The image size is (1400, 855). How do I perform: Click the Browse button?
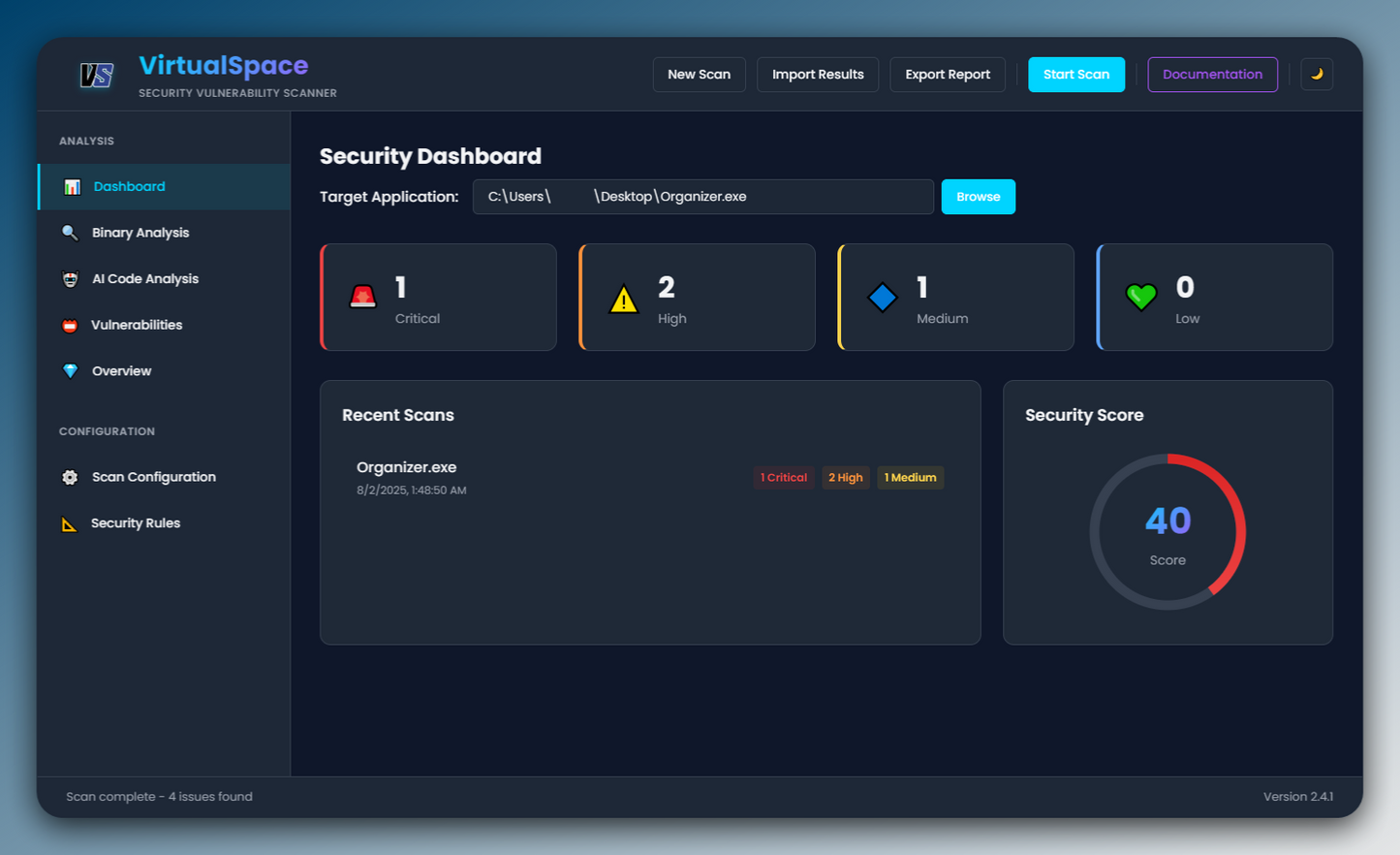click(978, 197)
